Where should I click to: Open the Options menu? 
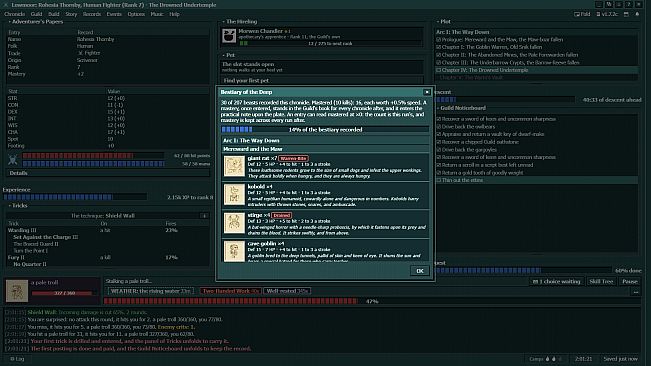[x=136, y=14]
